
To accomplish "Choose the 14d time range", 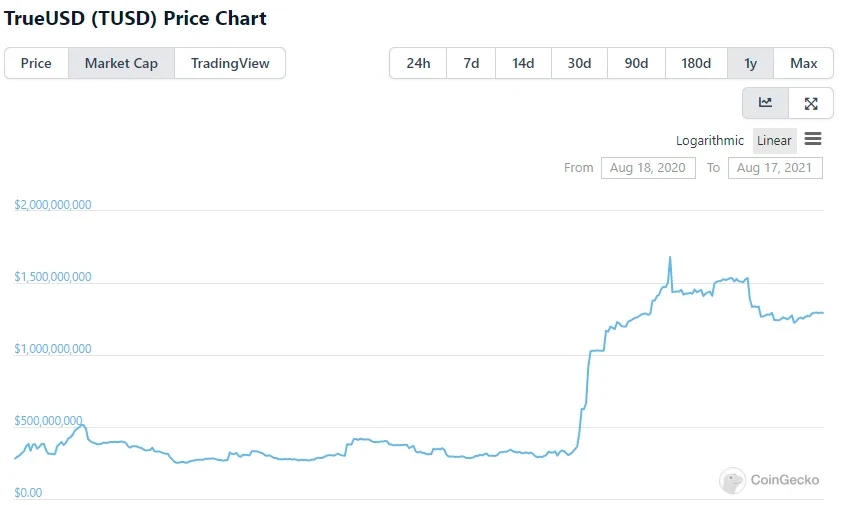I will click(523, 63).
